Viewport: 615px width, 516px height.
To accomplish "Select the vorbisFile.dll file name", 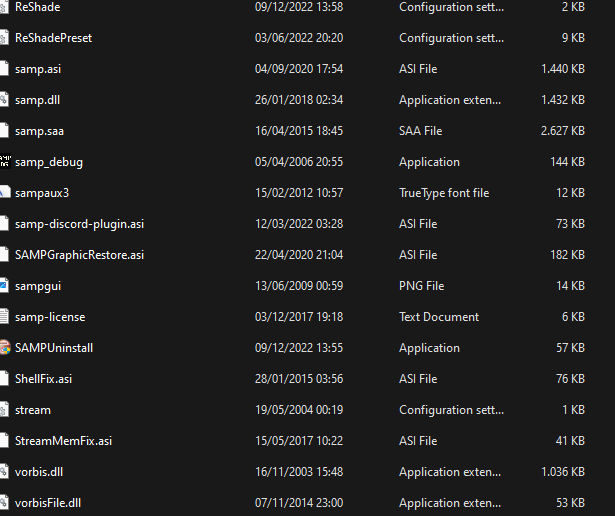I will click(48, 503).
